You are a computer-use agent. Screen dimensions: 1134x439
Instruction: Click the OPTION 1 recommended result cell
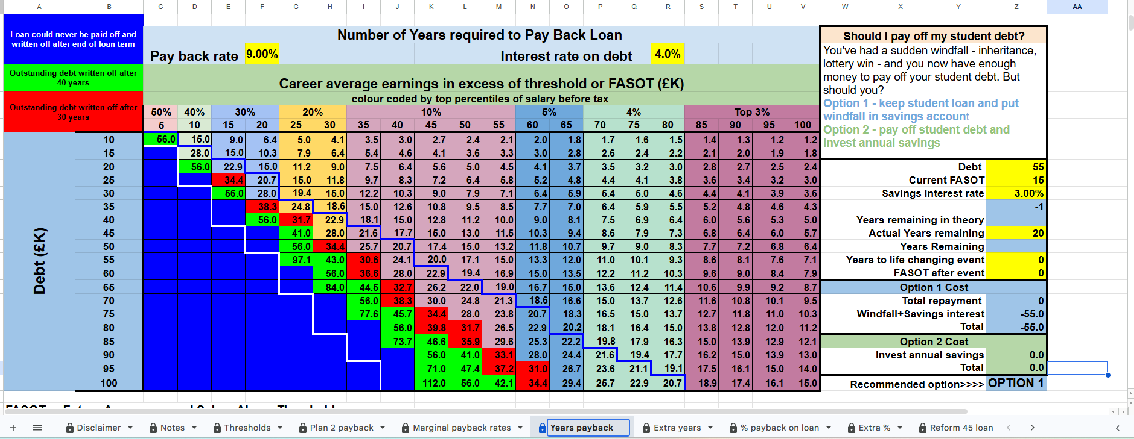(1018, 383)
